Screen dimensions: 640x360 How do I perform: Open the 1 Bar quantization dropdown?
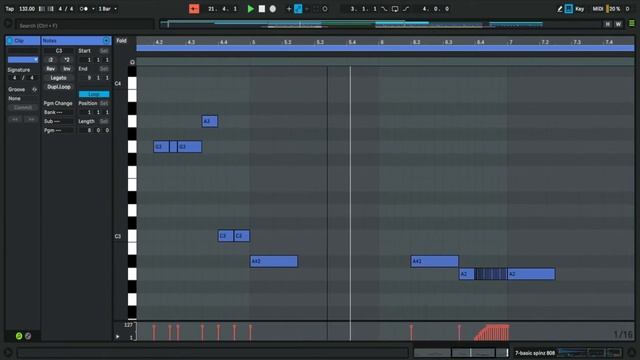click(x=107, y=9)
